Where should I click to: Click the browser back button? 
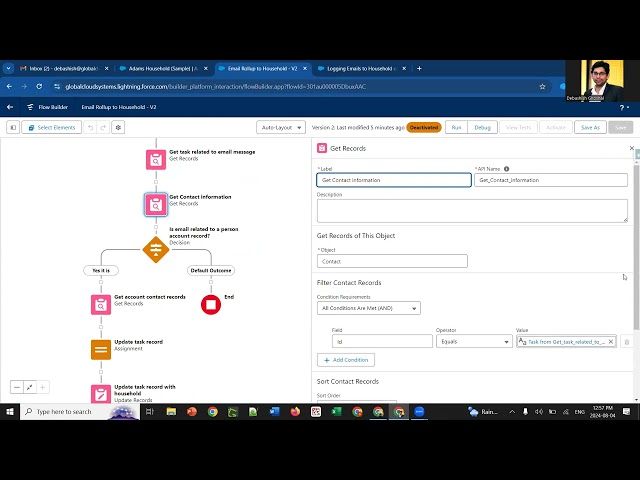tap(9, 87)
